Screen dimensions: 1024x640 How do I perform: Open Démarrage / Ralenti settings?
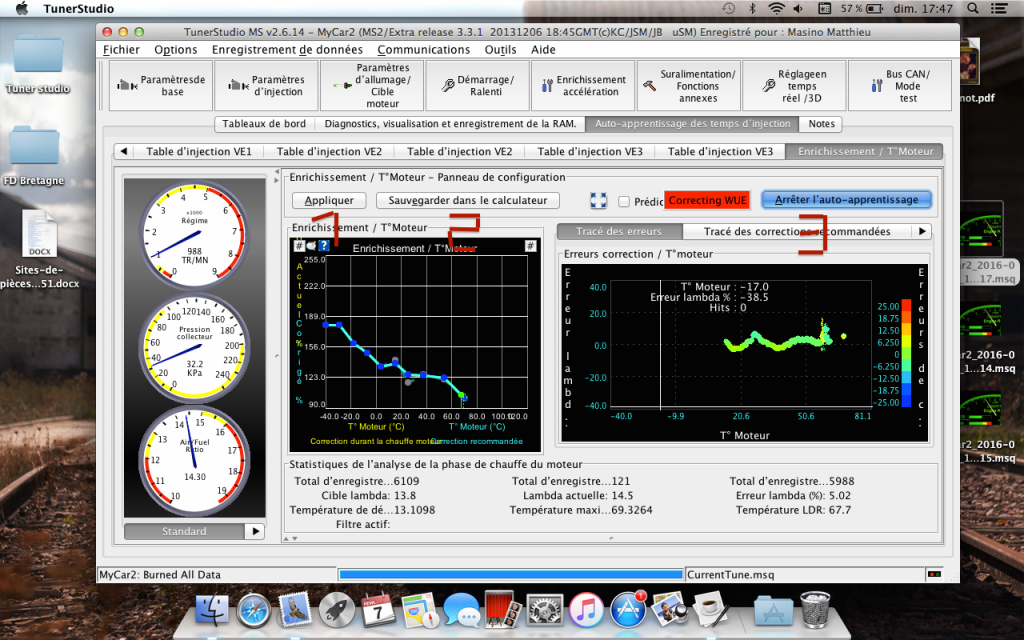tap(477, 86)
